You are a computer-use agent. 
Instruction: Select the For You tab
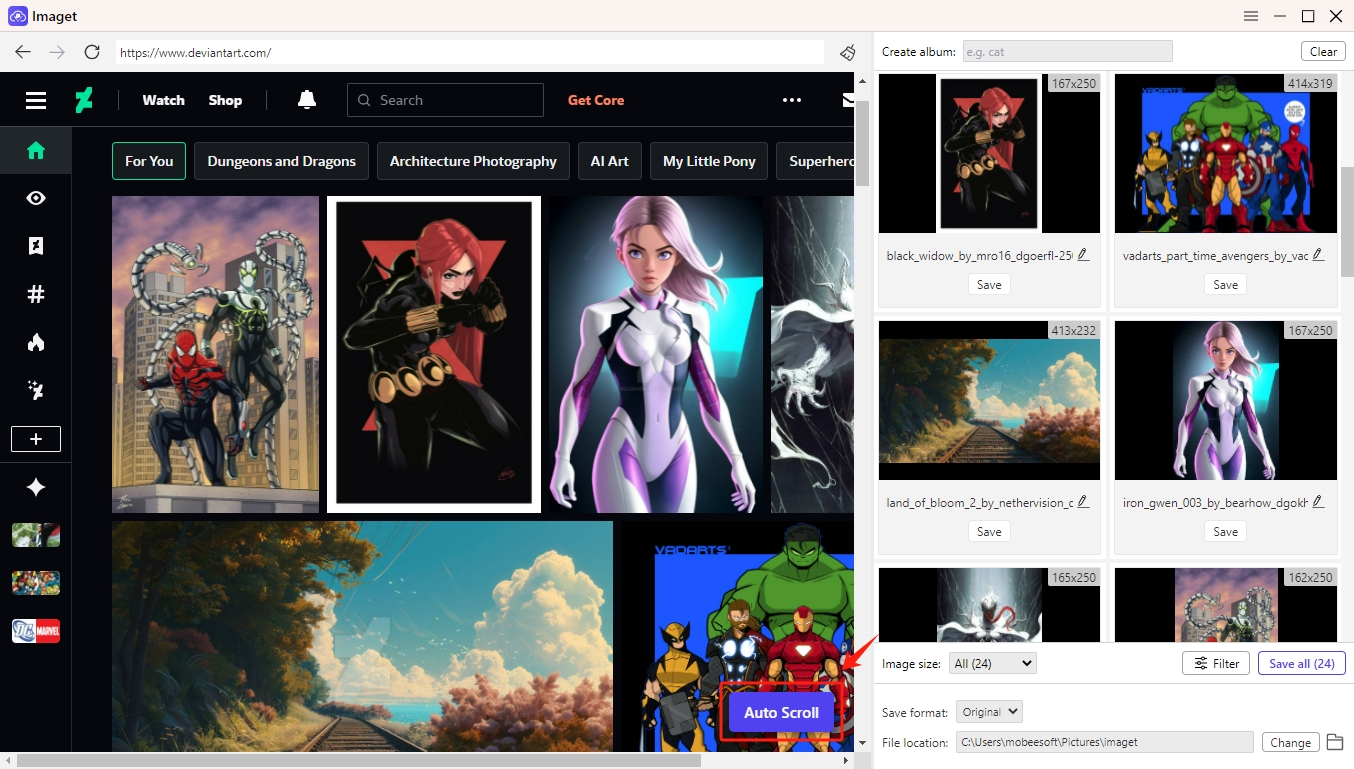tap(149, 161)
